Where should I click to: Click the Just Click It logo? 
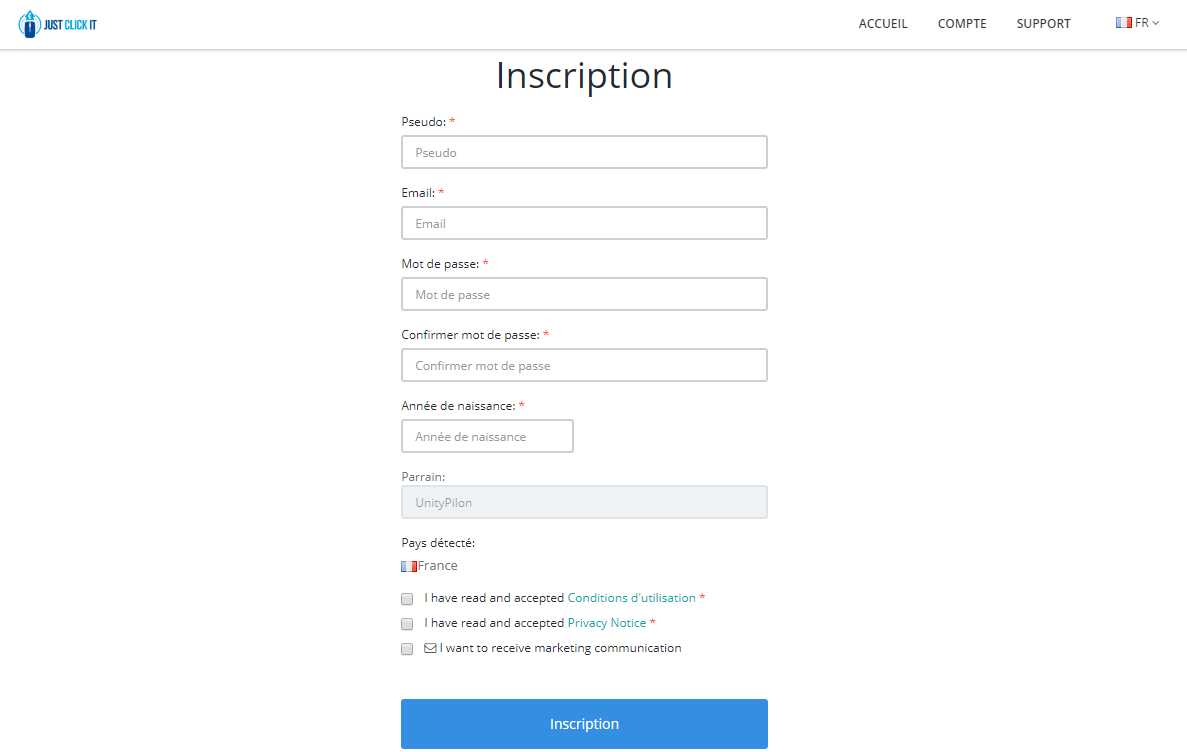tap(57, 24)
